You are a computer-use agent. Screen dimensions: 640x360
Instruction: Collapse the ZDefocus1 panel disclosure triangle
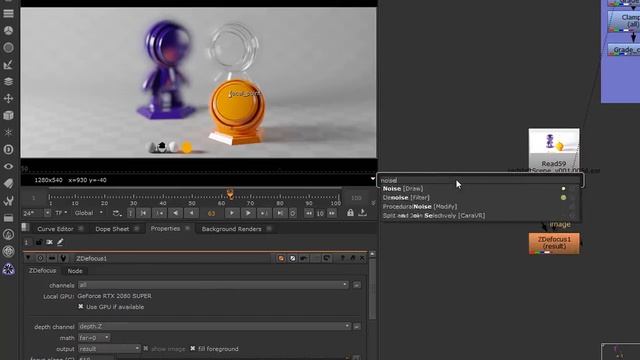28,258
